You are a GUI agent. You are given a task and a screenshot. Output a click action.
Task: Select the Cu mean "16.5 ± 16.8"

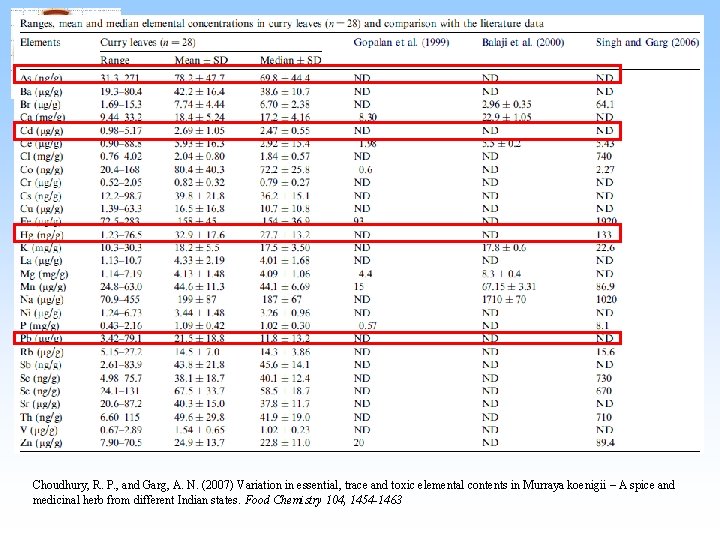pyautogui.click(x=199, y=209)
